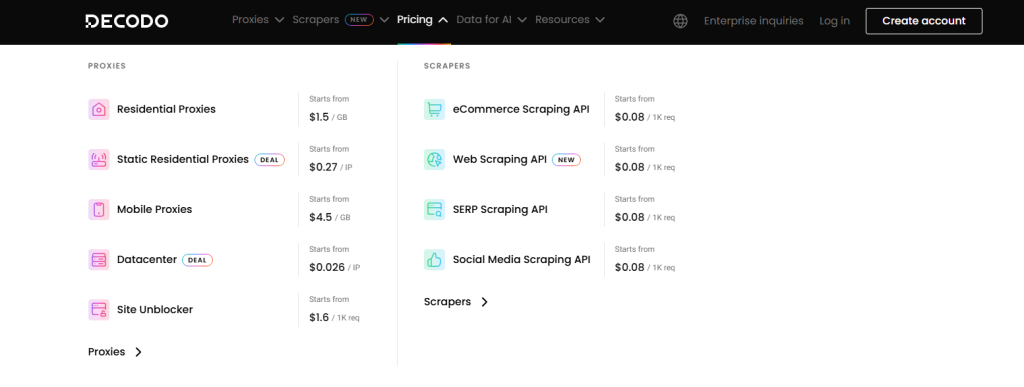
Task: Follow the Scrapers link below scraper list
Action: (447, 302)
